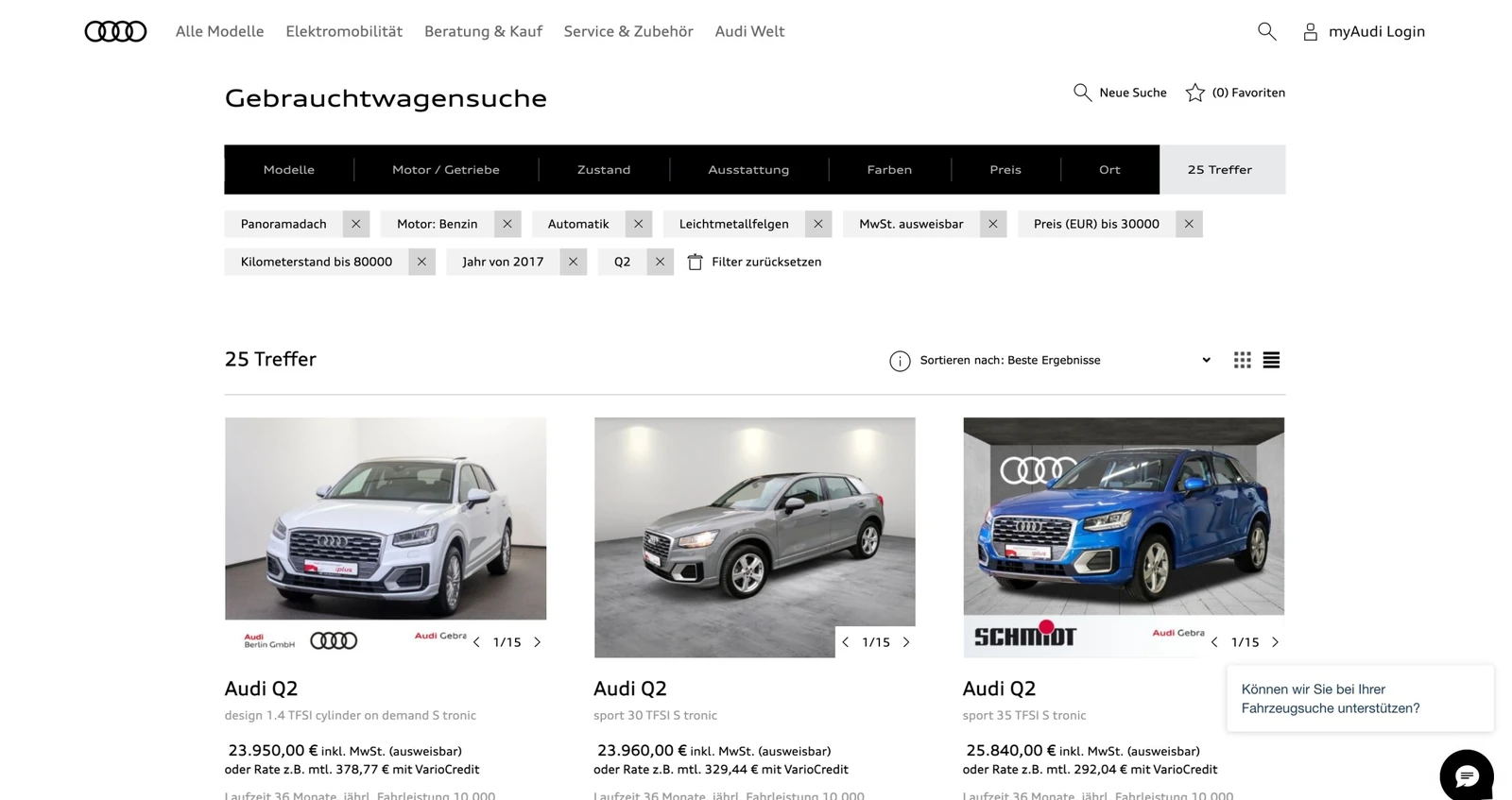Switch to list view layout

coord(1271,360)
